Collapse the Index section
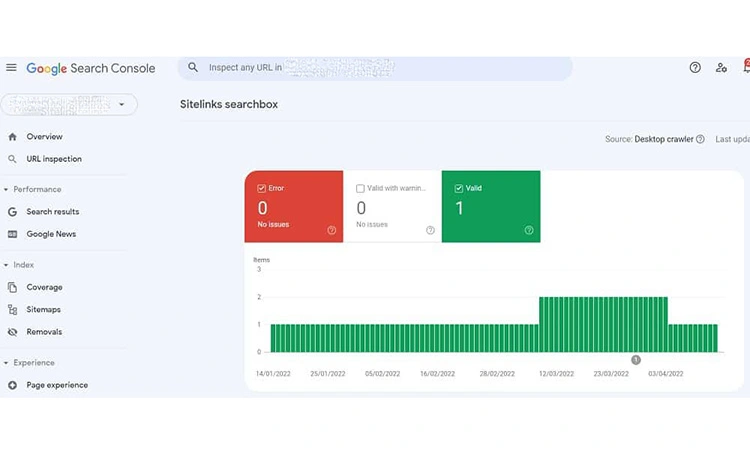The image size is (750, 450). pyautogui.click(x=6, y=265)
